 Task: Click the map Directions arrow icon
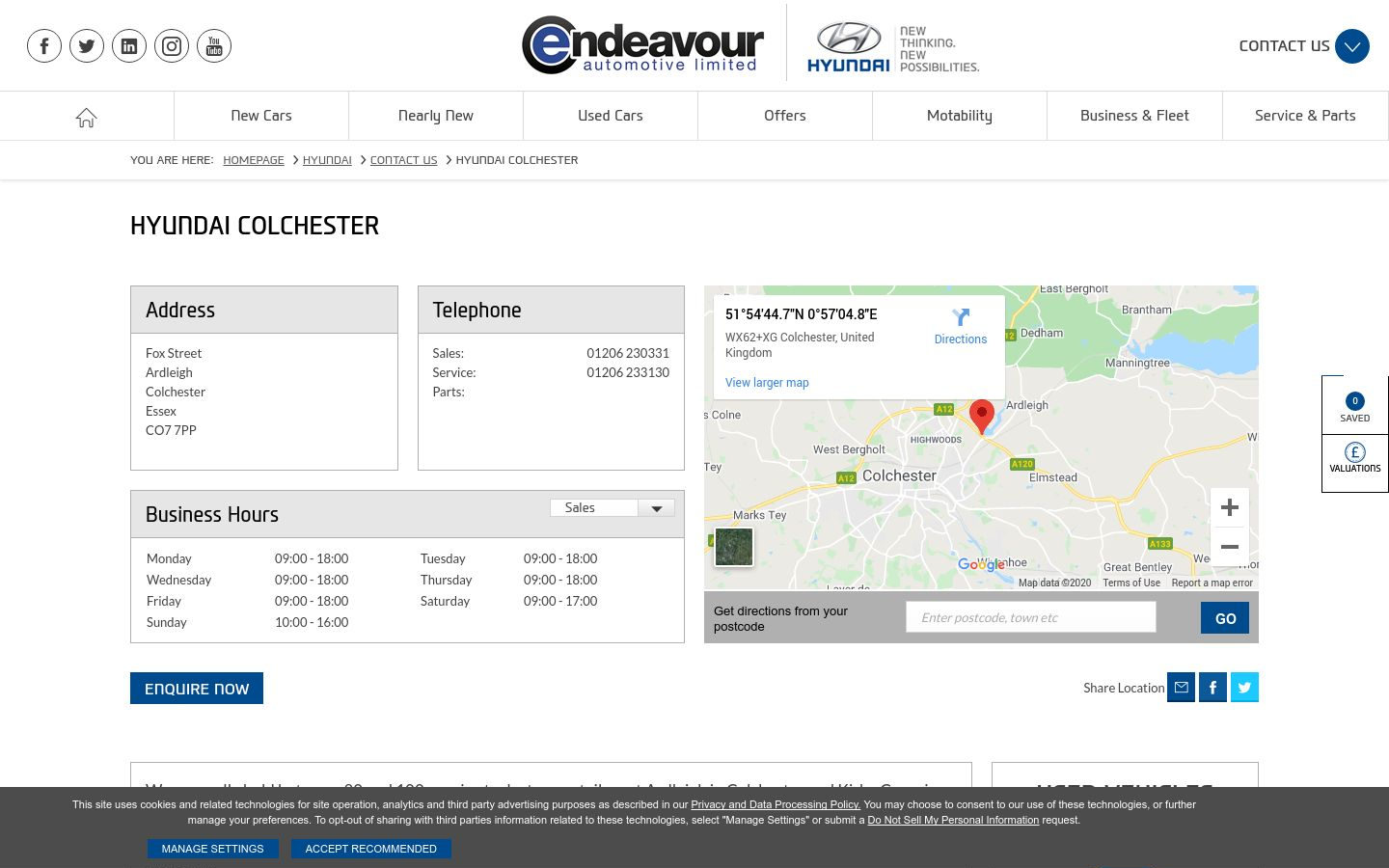click(961, 318)
